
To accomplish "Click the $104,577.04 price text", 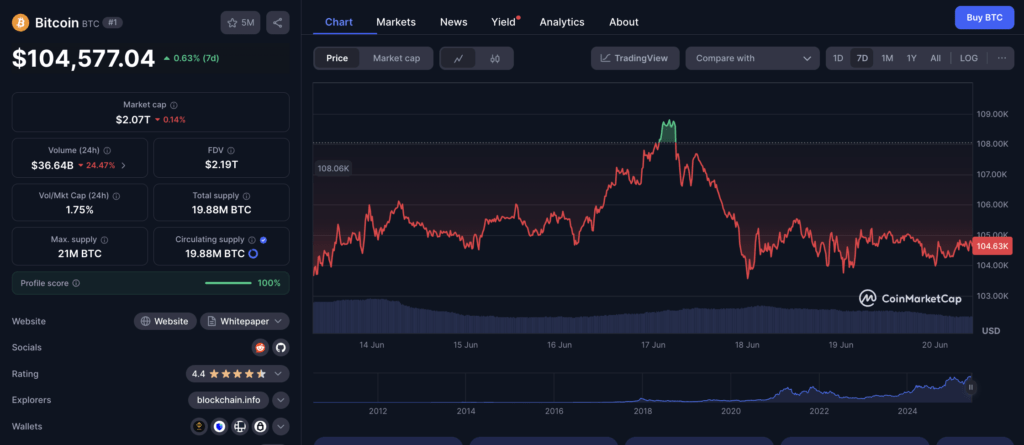I will [84, 59].
